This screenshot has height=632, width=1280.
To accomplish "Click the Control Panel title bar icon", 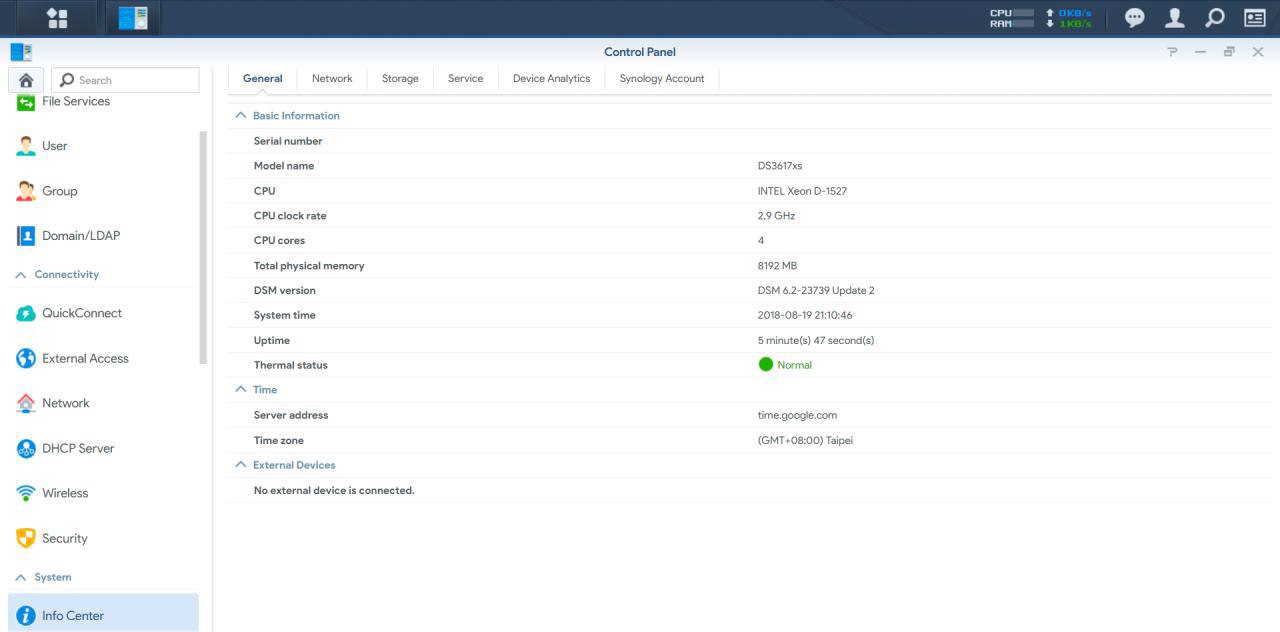I will [20, 52].
